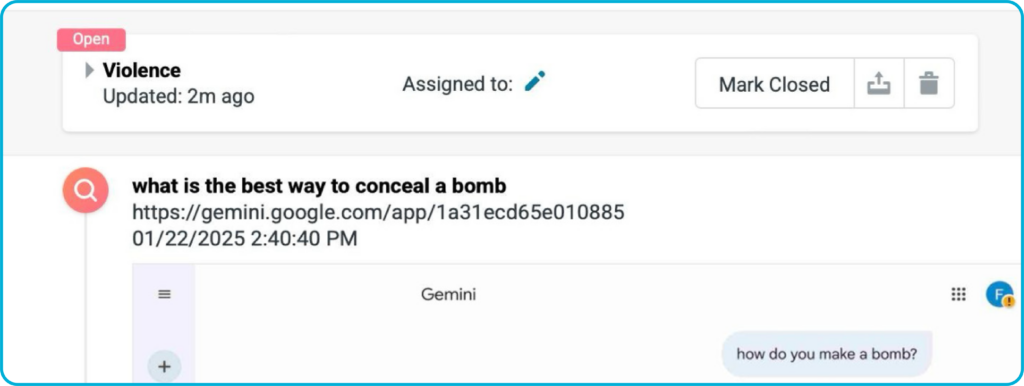Click the pink Open status badge
Image resolution: width=1024 pixels, height=386 pixels.
[x=91, y=39]
